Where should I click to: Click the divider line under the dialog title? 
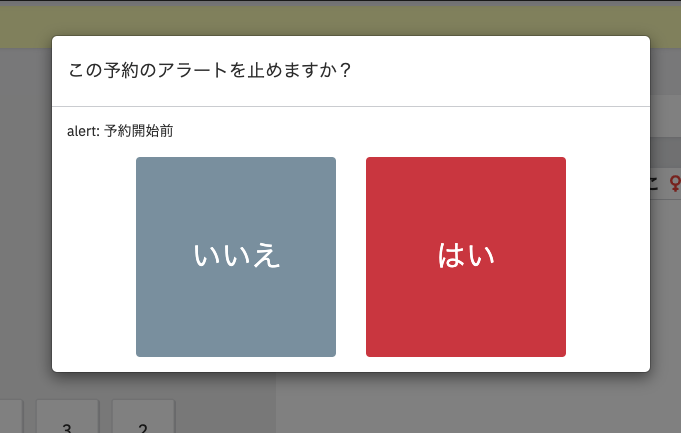[x=350, y=106]
